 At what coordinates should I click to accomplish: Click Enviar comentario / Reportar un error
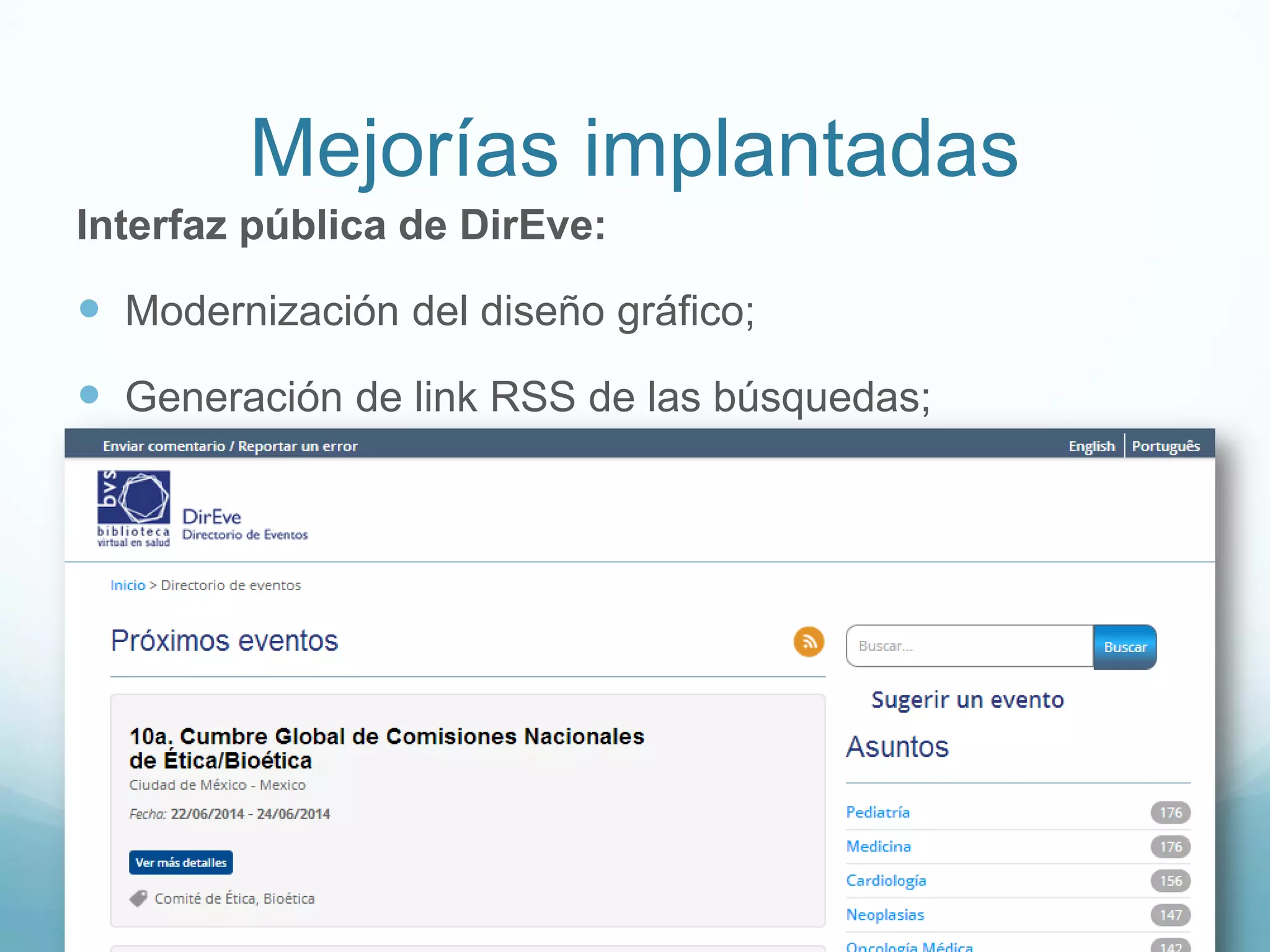pos(230,446)
